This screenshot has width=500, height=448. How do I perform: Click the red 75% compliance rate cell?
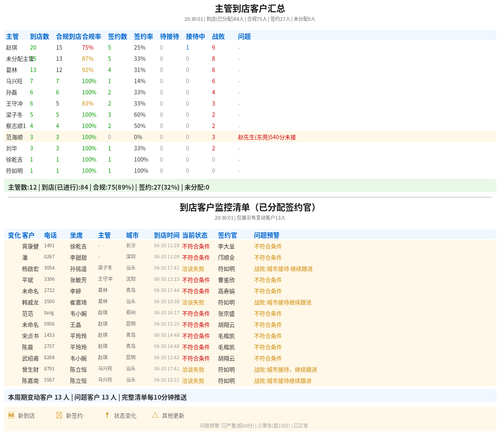tap(88, 48)
